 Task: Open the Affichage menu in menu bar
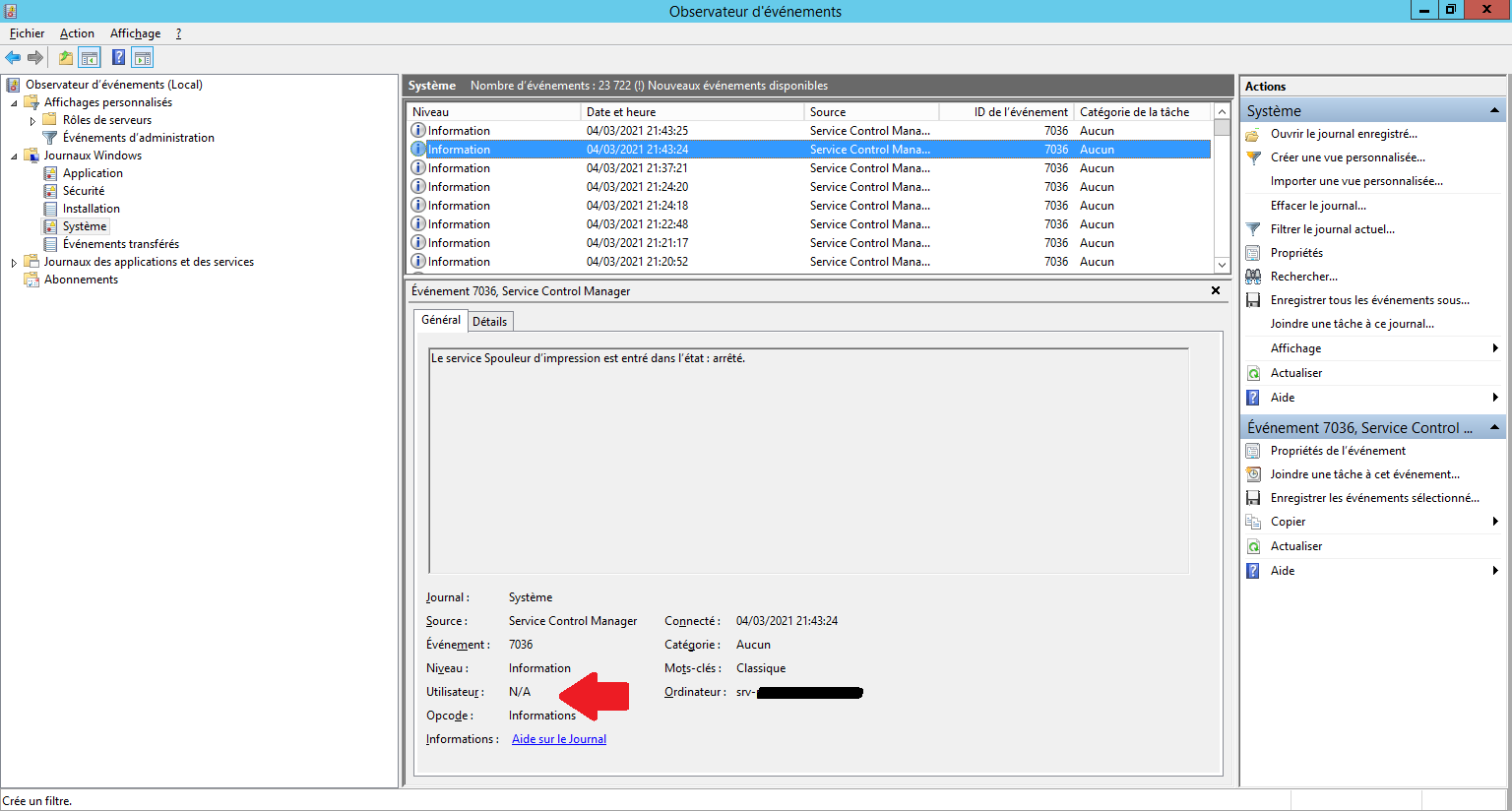135,33
